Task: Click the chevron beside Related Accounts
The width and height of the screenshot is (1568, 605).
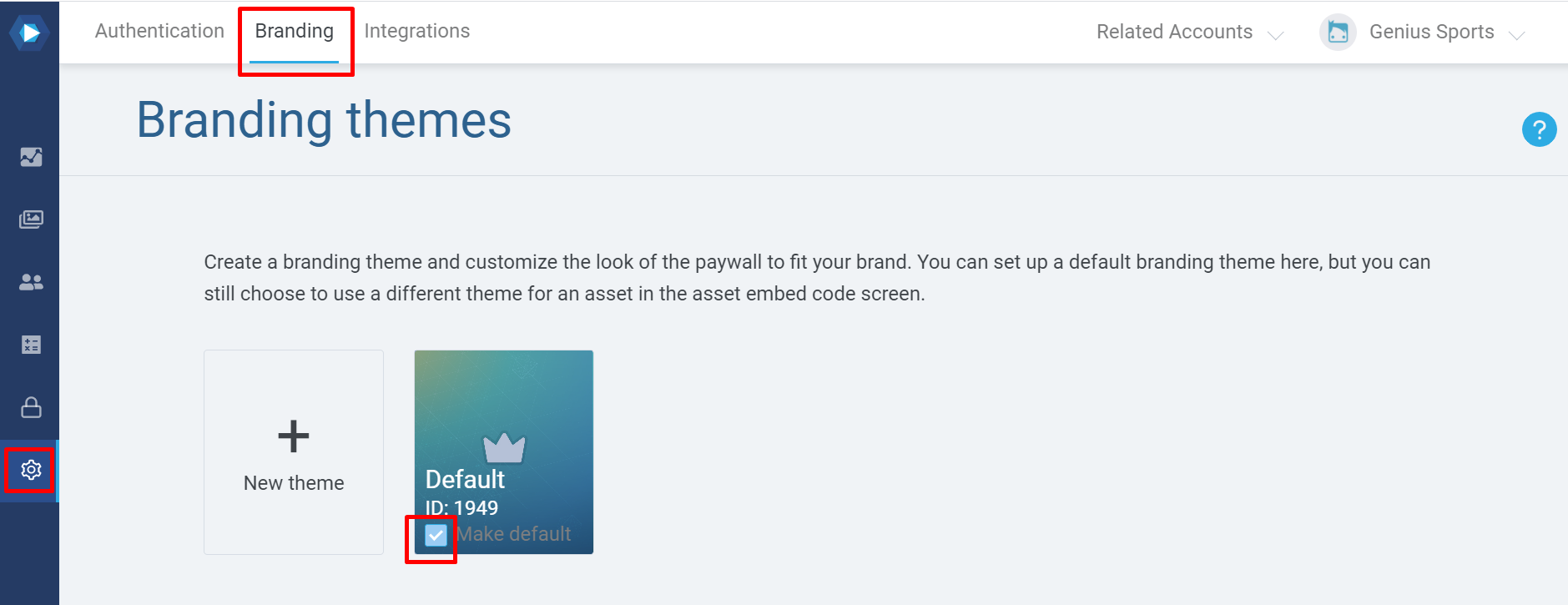Action: 1275,35
